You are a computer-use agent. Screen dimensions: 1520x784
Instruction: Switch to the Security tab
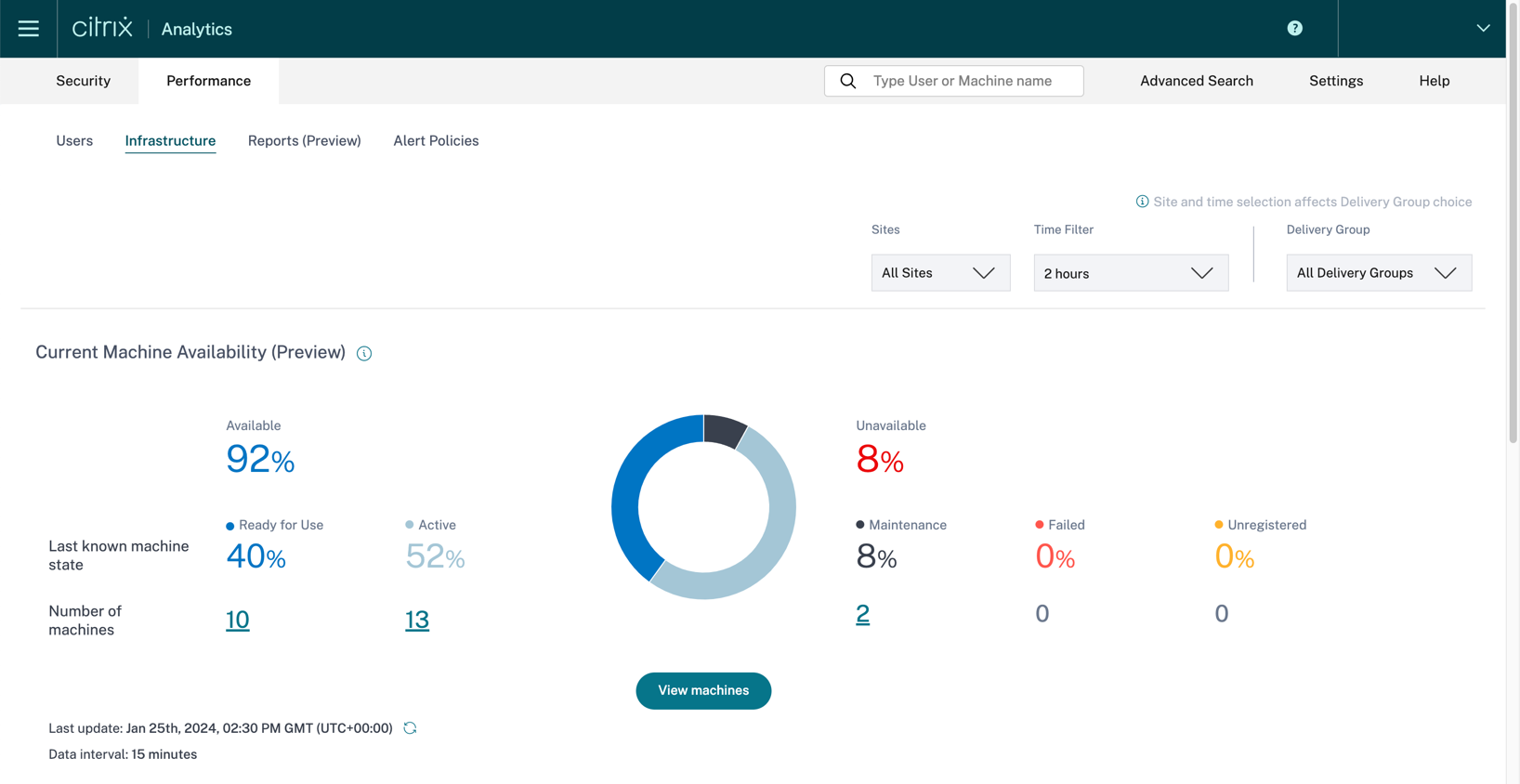(x=83, y=81)
